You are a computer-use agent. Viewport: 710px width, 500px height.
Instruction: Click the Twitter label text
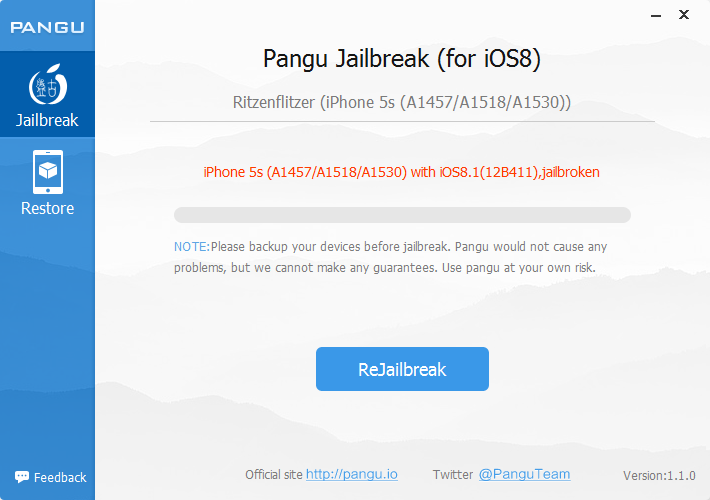tap(452, 475)
